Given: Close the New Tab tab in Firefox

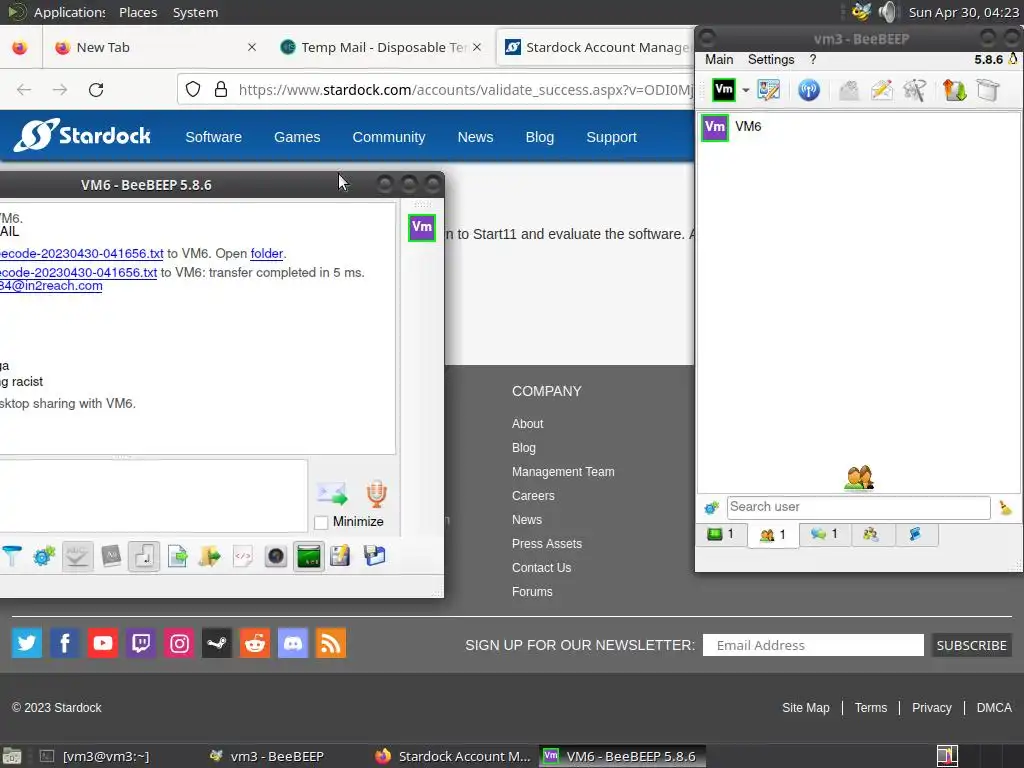Looking at the screenshot, I should pos(252,47).
